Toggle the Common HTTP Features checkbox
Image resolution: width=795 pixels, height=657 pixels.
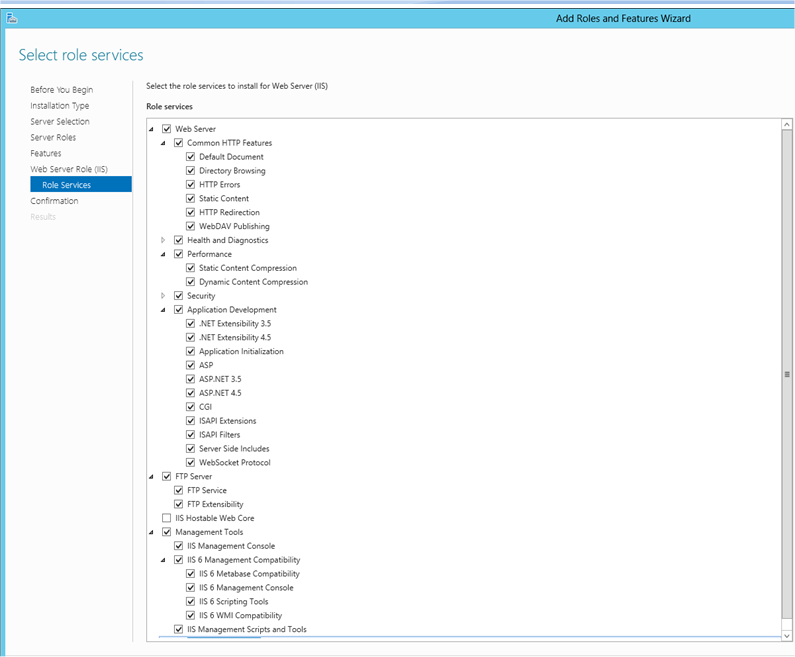(178, 142)
